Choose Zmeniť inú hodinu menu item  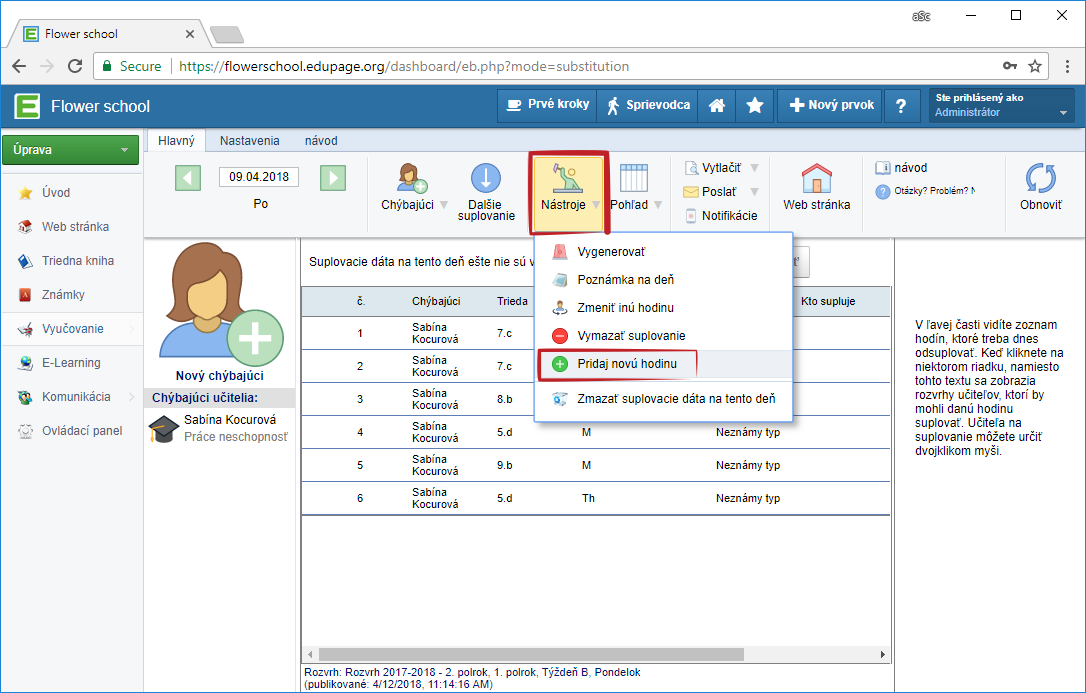click(x=664, y=307)
